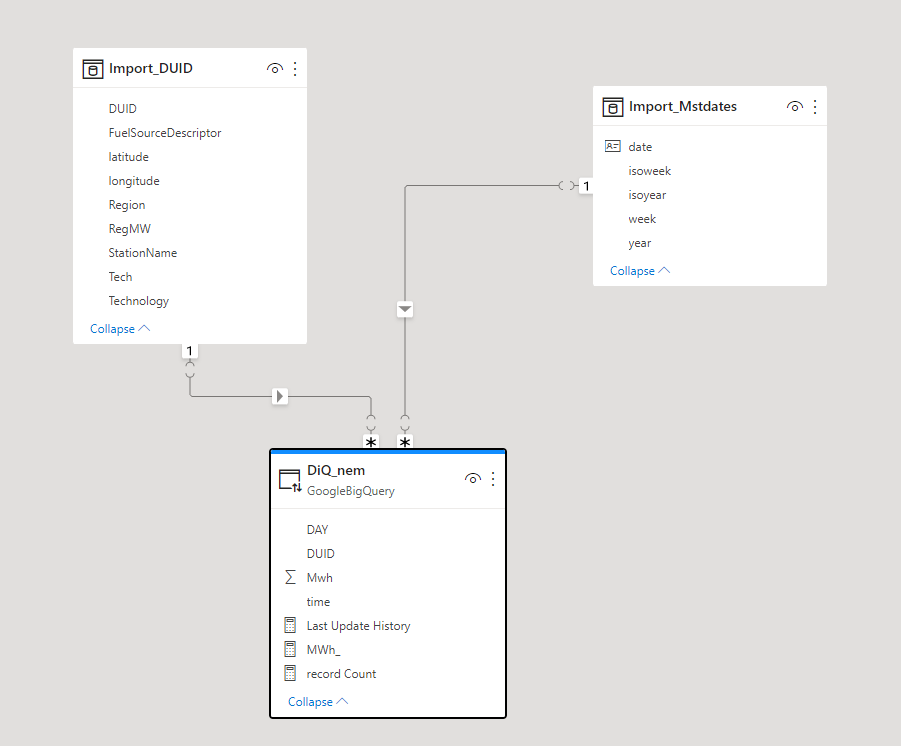Click the icon beside Last Update History
The height and width of the screenshot is (746, 901).
290,625
